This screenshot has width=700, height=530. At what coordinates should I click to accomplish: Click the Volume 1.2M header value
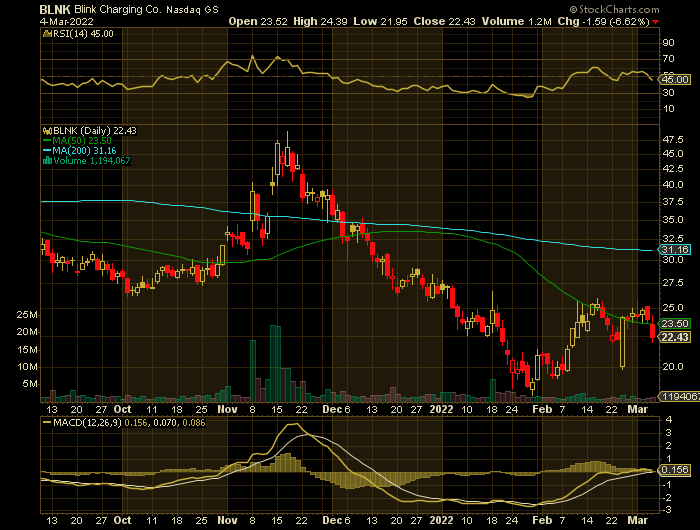517,21
